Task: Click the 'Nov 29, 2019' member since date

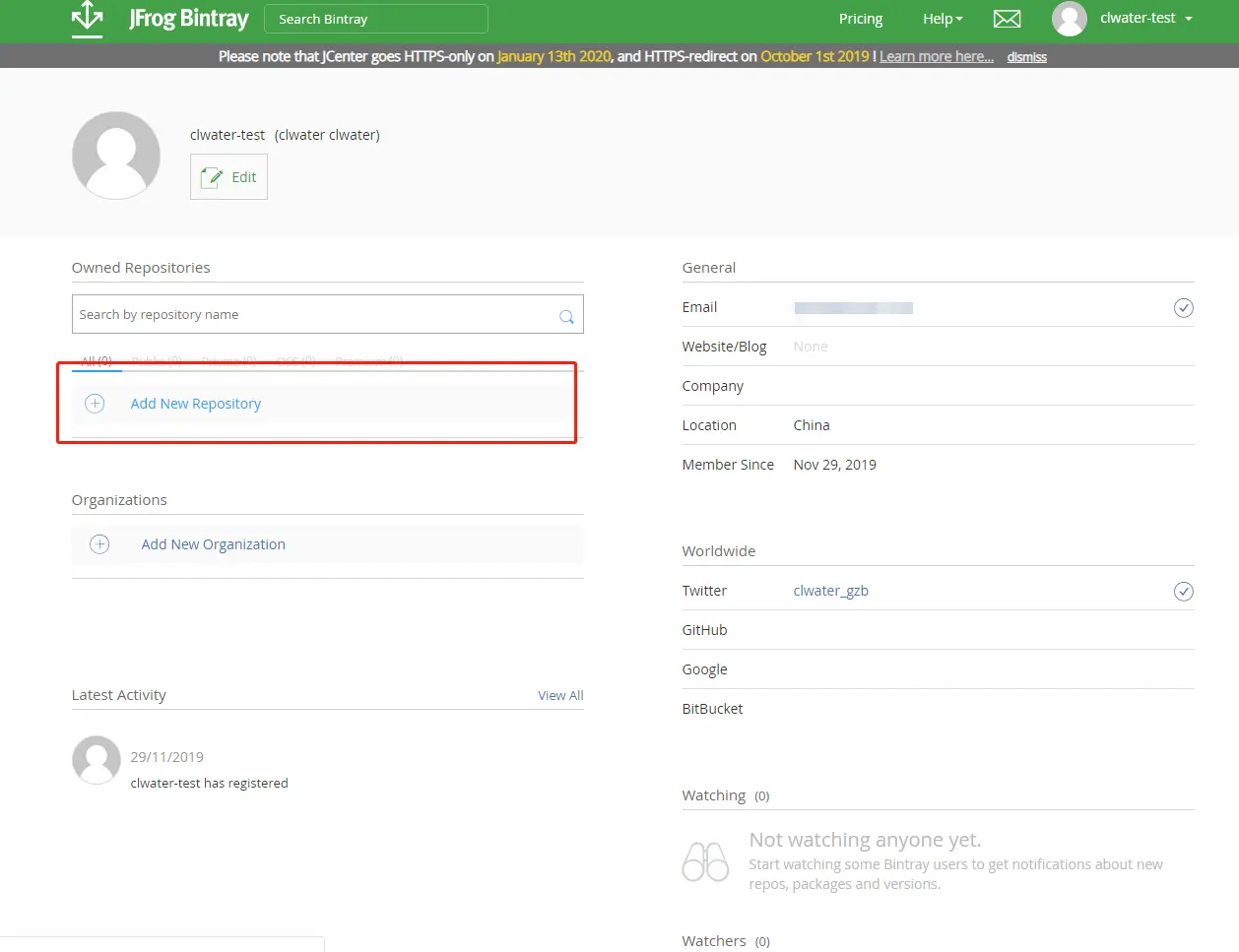Action: pos(835,465)
